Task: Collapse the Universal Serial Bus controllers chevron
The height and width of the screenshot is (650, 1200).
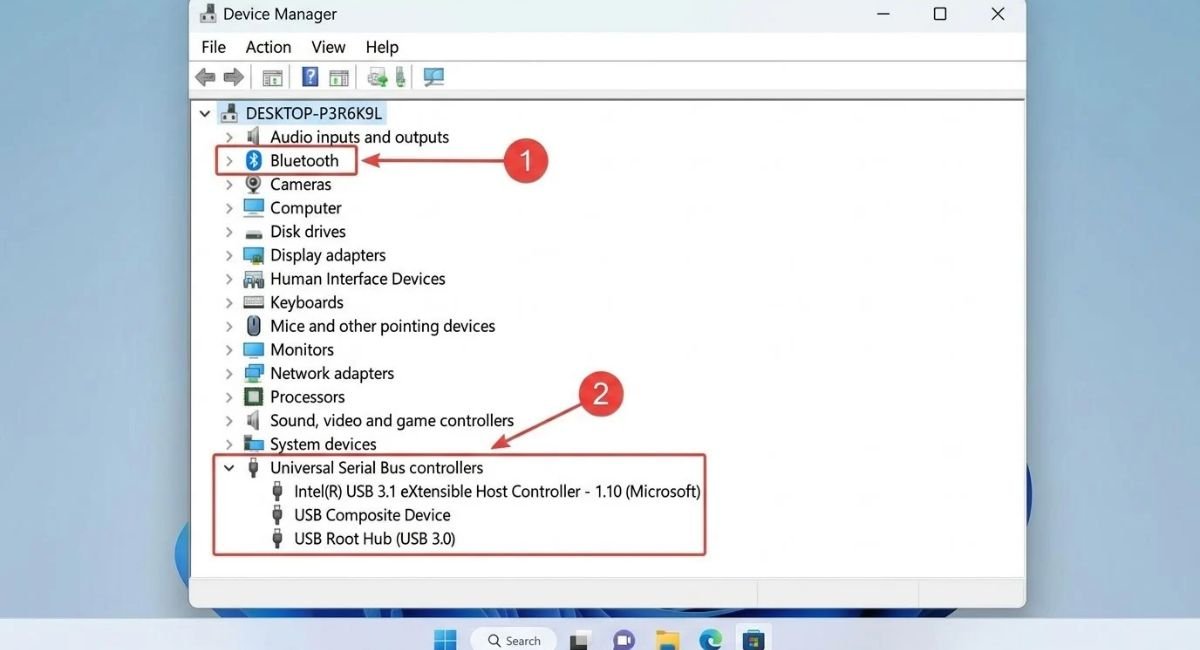Action: 229,468
